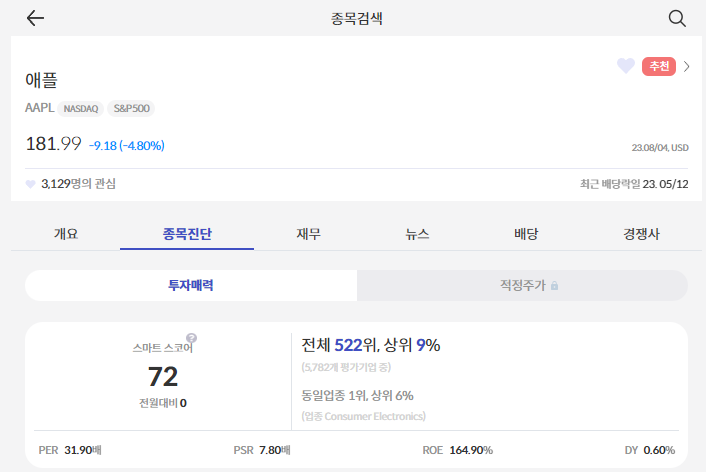The image size is (706, 472).
Task: Click the 애플 company name
Action: point(41,80)
